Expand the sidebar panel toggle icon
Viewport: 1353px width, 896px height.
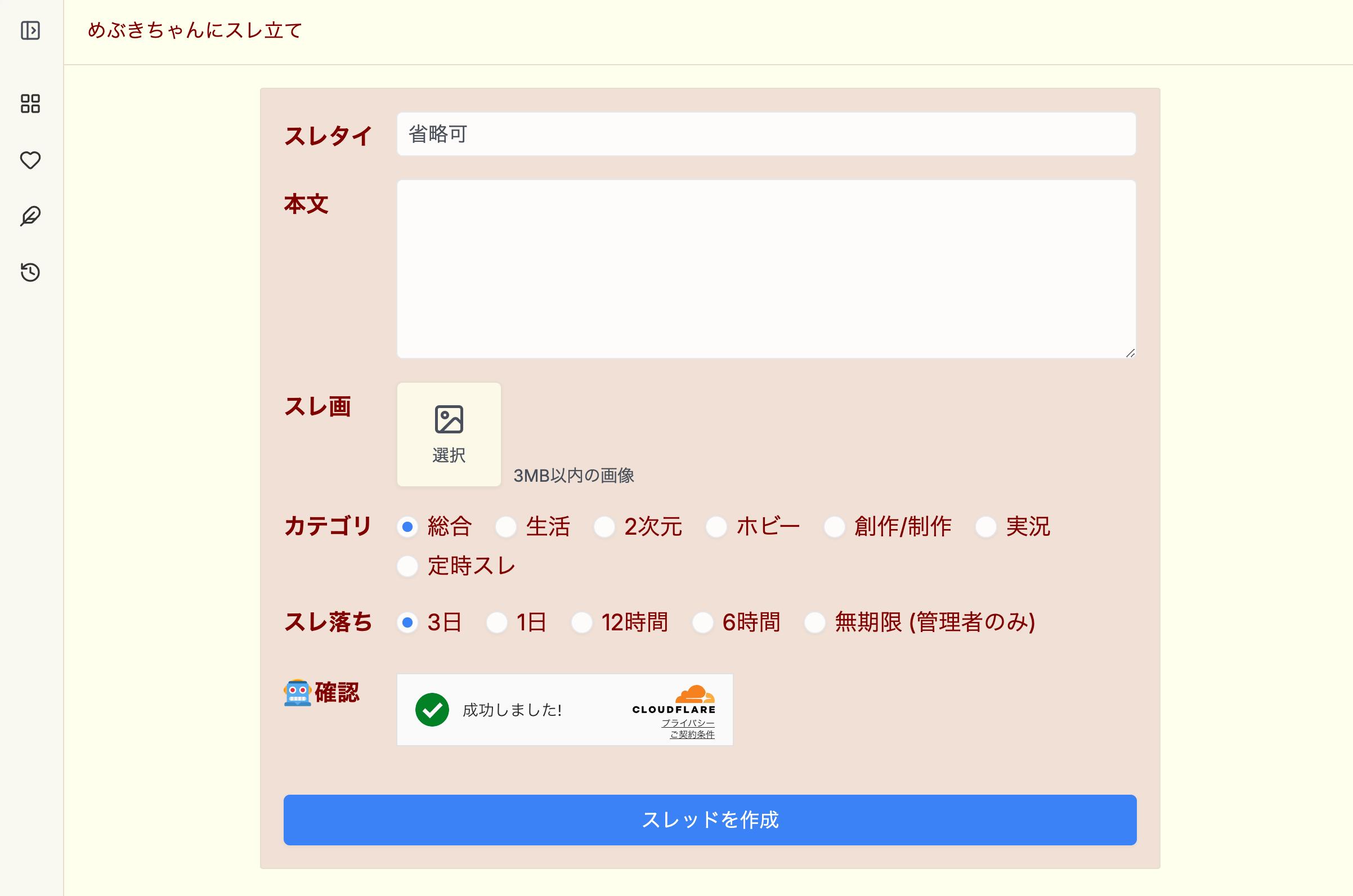[x=30, y=30]
